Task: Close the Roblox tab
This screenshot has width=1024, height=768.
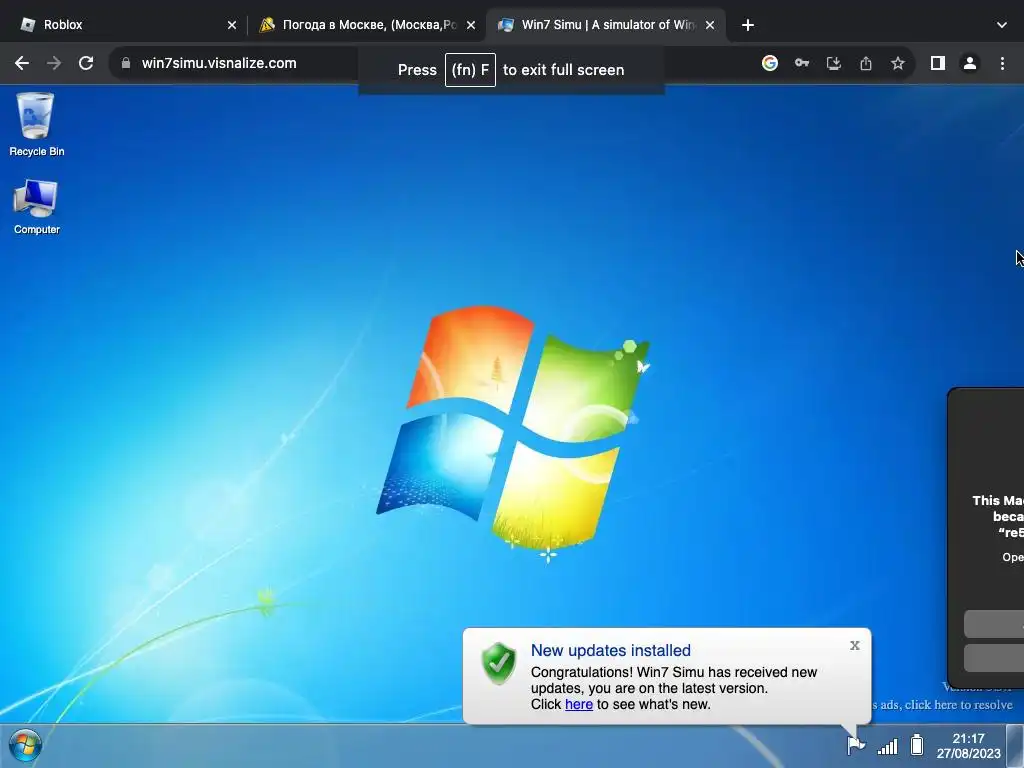Action: coord(232,25)
